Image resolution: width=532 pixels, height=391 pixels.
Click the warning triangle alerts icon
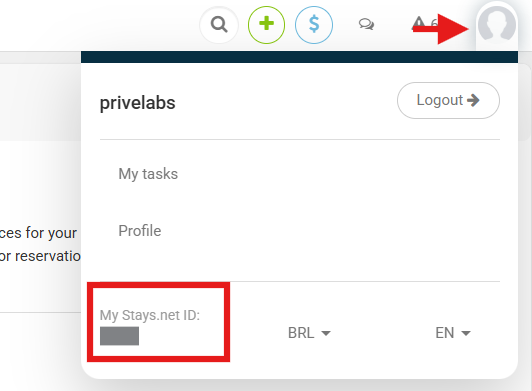(x=419, y=23)
